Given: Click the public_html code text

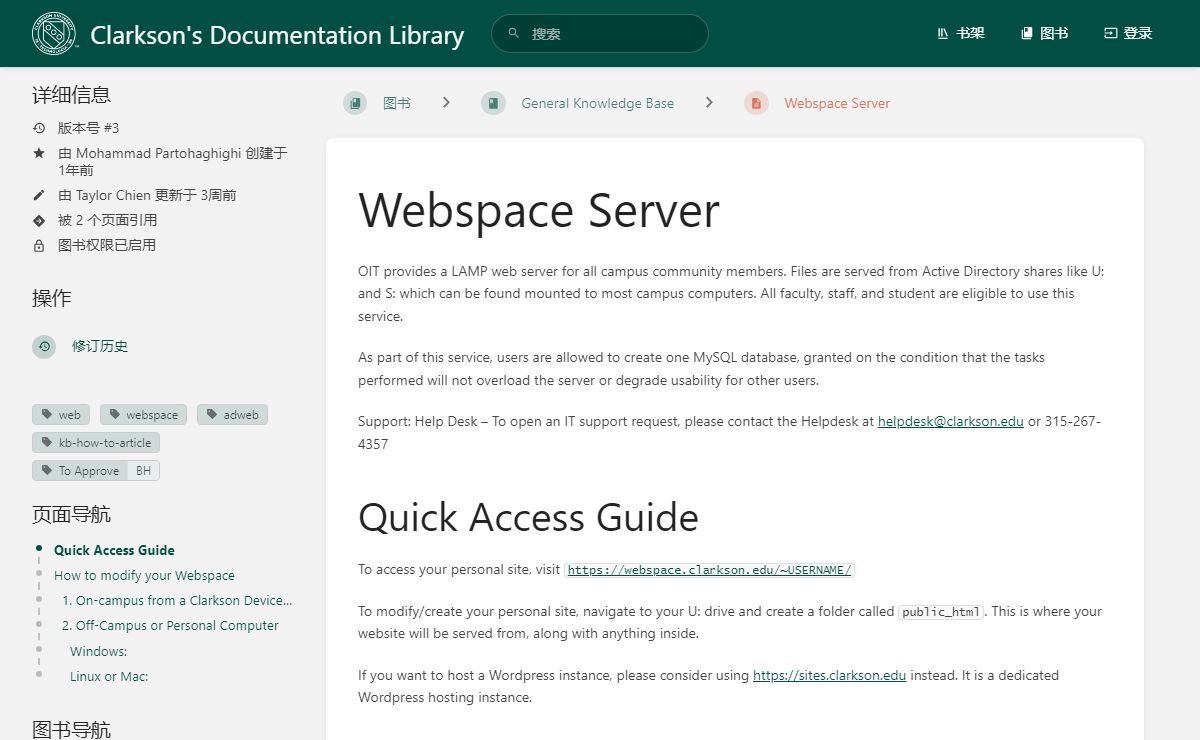Looking at the screenshot, I should point(941,612).
